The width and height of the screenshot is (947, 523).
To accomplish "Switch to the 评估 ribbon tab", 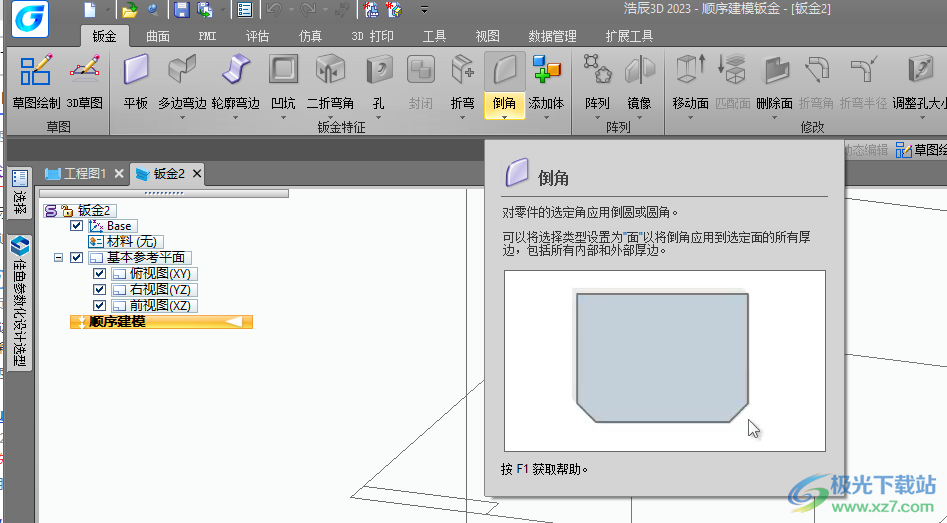I will tap(257, 36).
